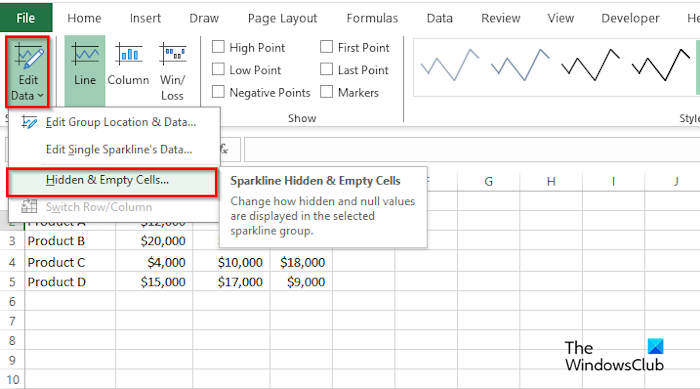The width and height of the screenshot is (700, 389).
Task: Open the Formulas ribbon tab
Action: (372, 18)
